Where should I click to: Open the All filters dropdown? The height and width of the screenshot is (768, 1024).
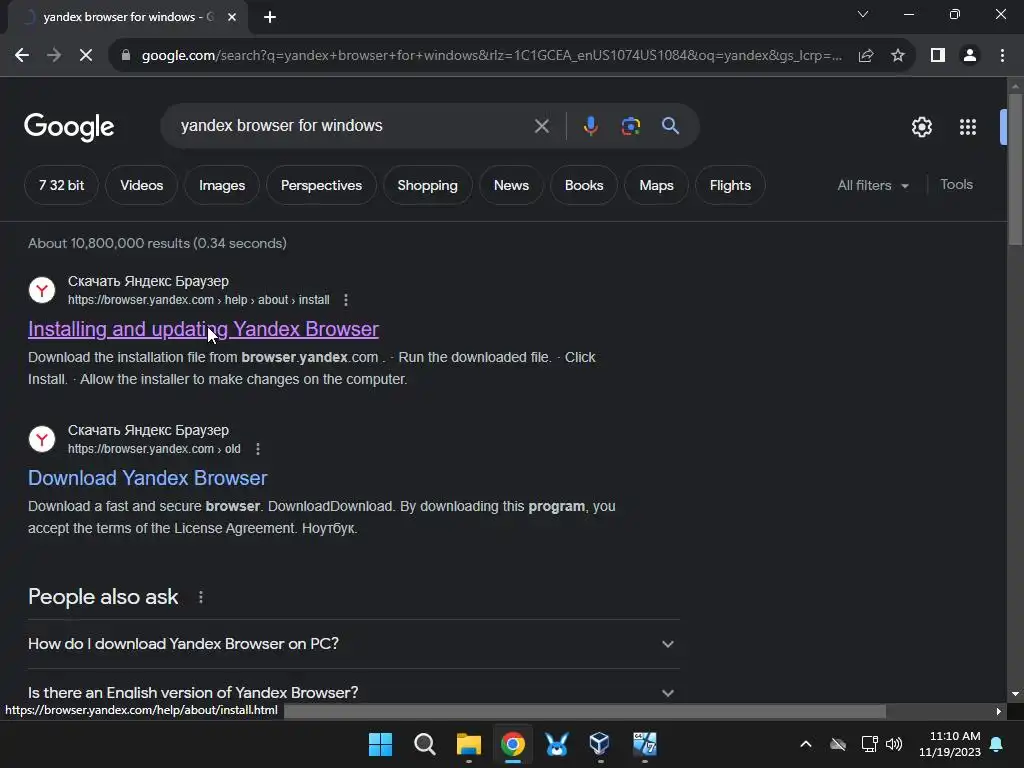[873, 185]
